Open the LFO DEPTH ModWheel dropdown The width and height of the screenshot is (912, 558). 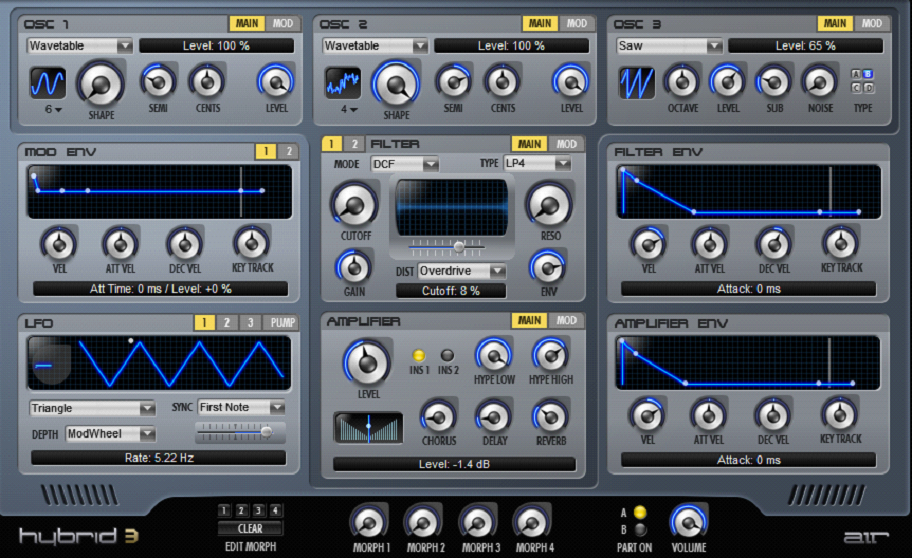(x=110, y=434)
